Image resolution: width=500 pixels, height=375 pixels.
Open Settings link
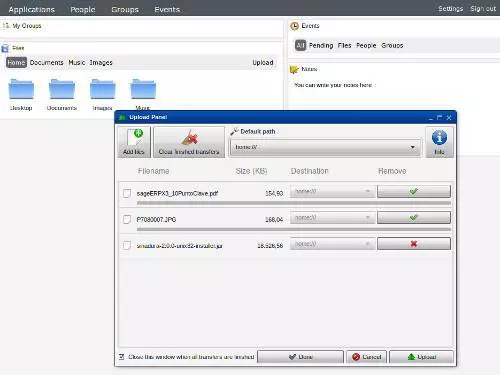point(451,9)
